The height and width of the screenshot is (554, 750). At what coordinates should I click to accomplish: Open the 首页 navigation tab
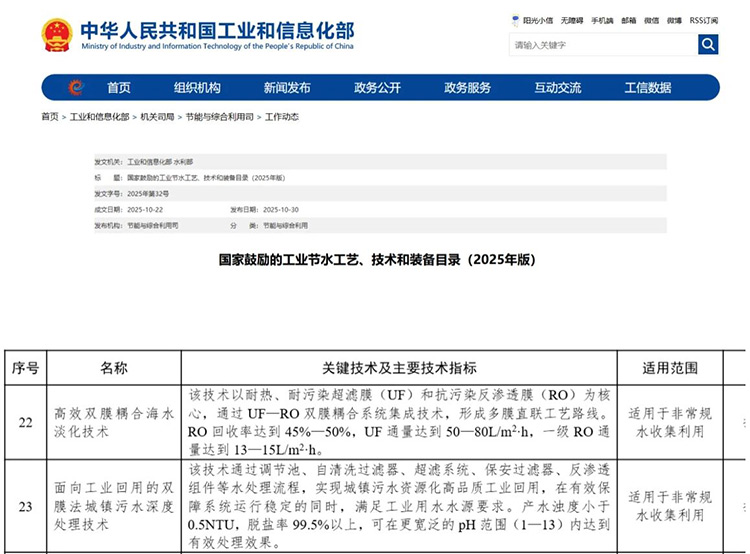(x=119, y=88)
